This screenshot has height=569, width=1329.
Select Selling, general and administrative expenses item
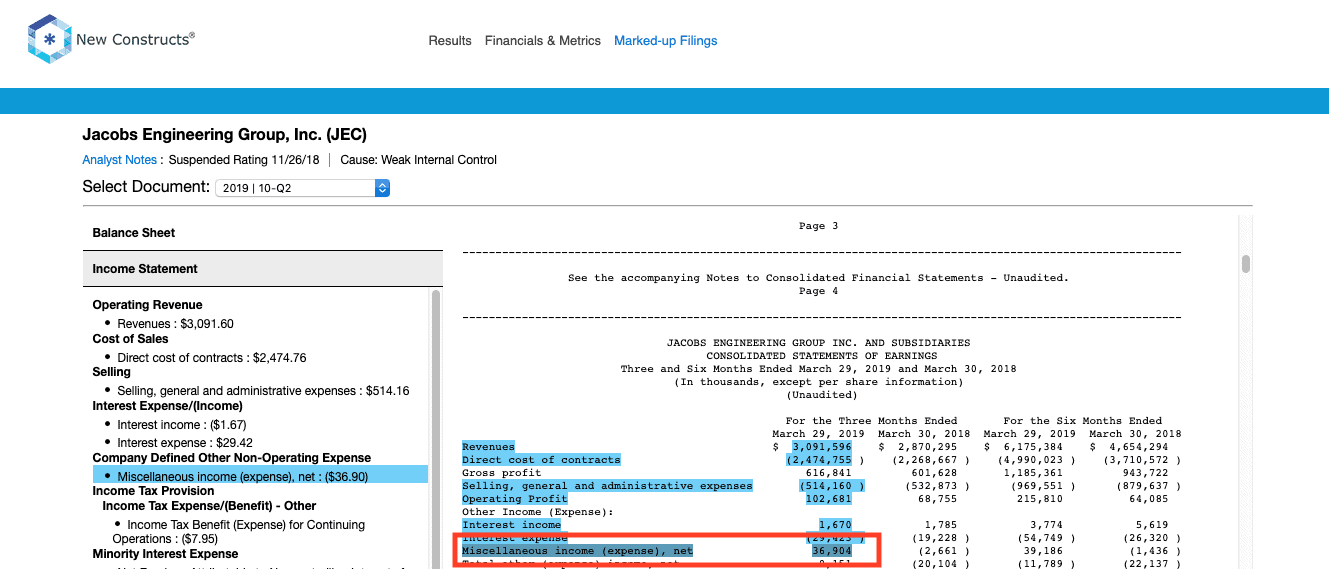tap(263, 391)
